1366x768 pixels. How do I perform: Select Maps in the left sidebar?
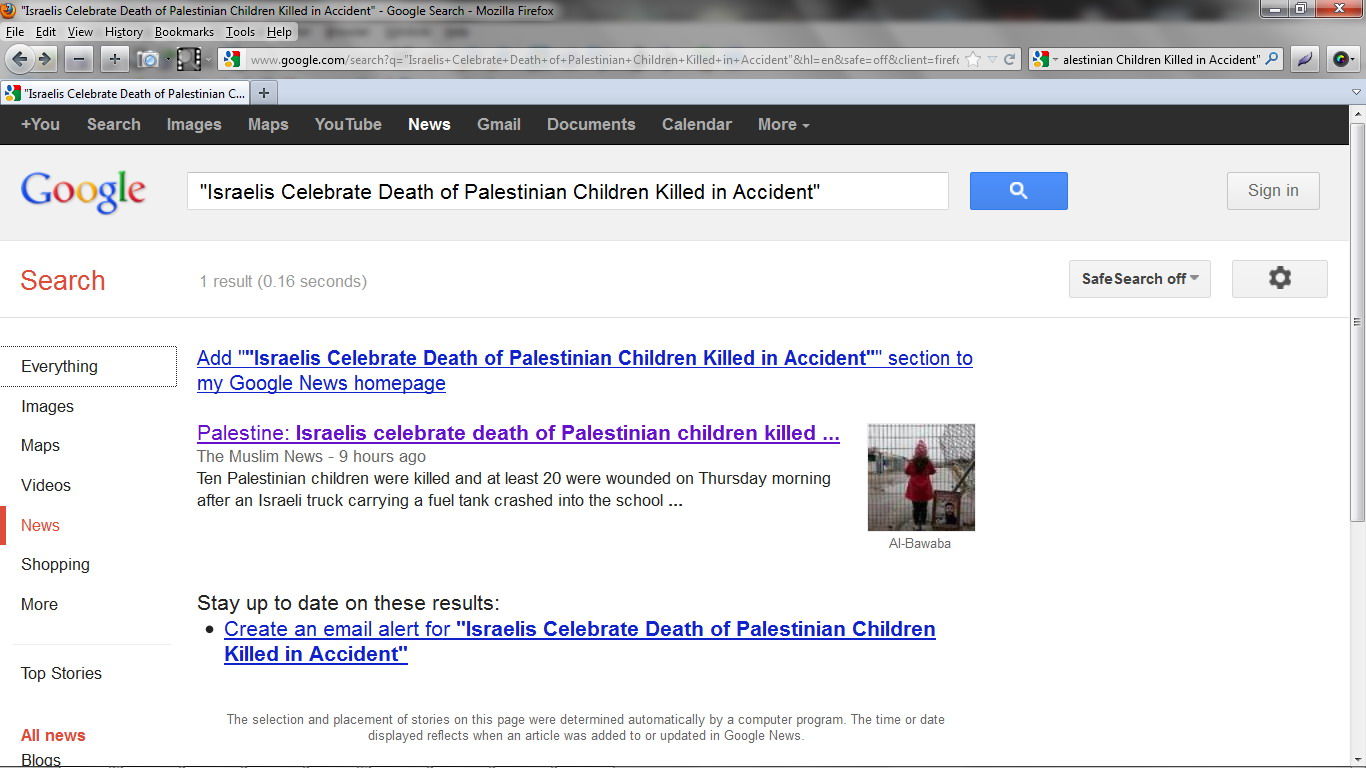[40, 445]
